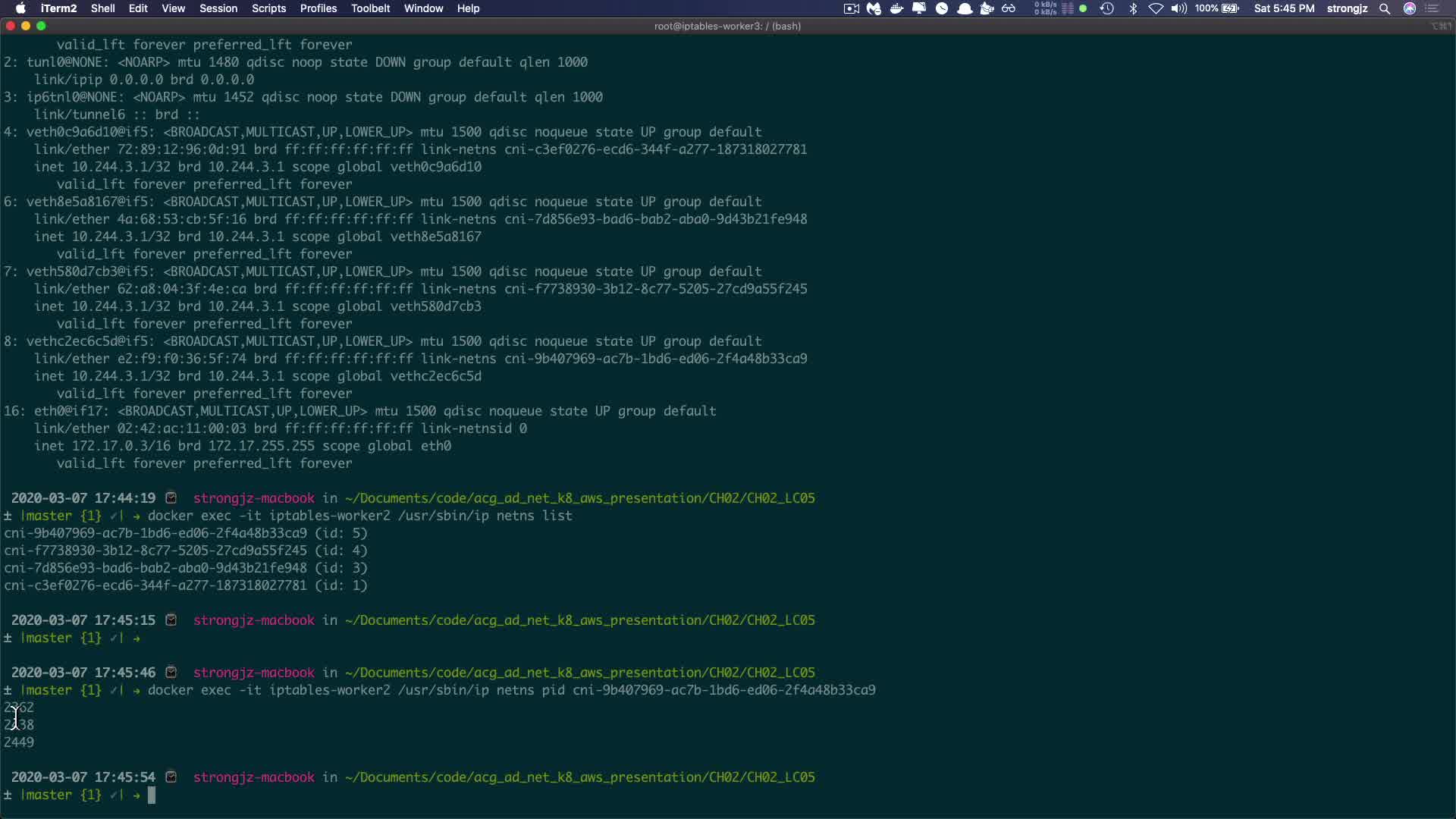Open the Toolbelt menu
Screen dimensions: 1456x819
click(x=370, y=8)
